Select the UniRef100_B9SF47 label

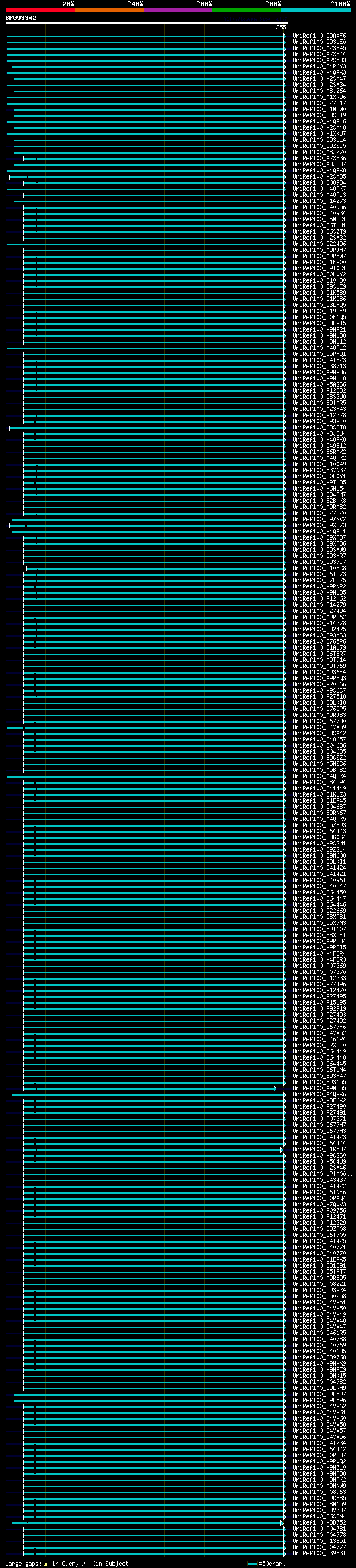click(x=319, y=1076)
